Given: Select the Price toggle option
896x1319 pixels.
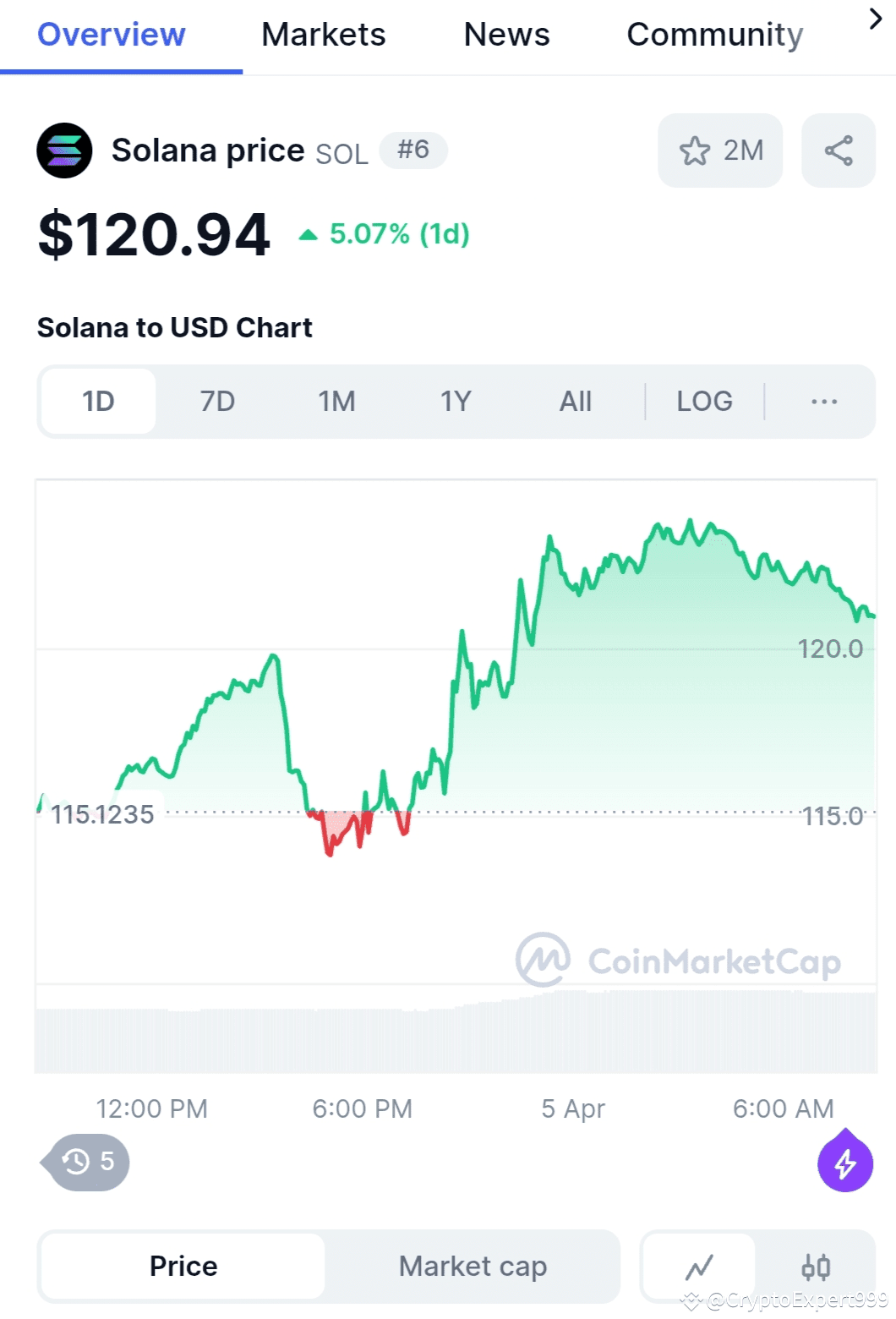Looking at the screenshot, I should click(183, 1267).
